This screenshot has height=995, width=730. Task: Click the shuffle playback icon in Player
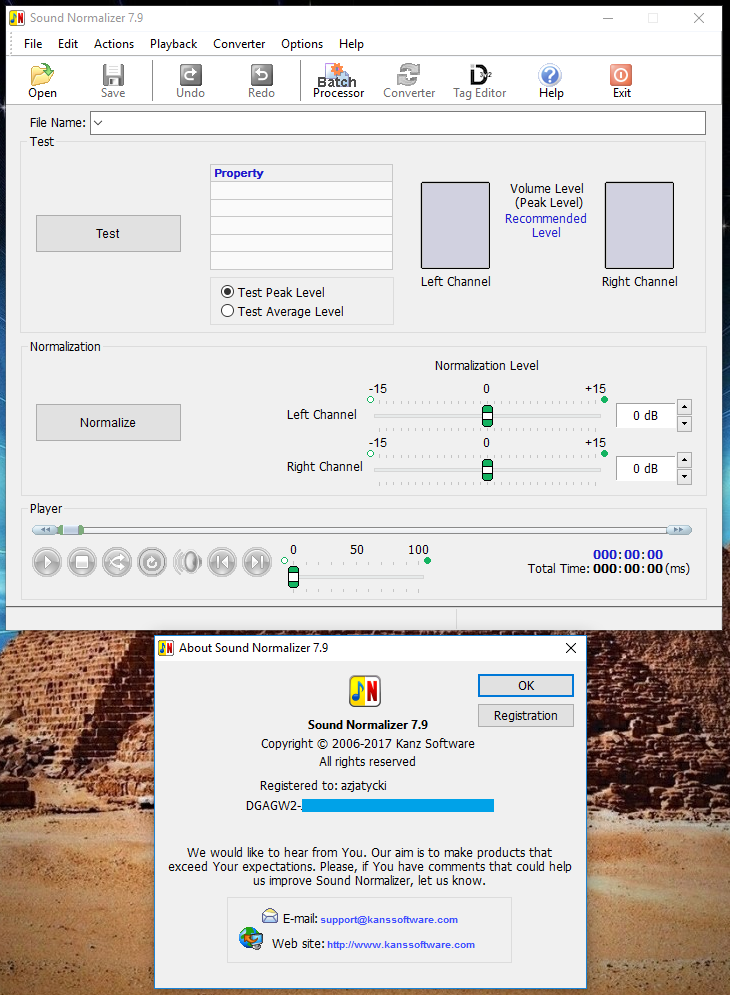click(117, 562)
